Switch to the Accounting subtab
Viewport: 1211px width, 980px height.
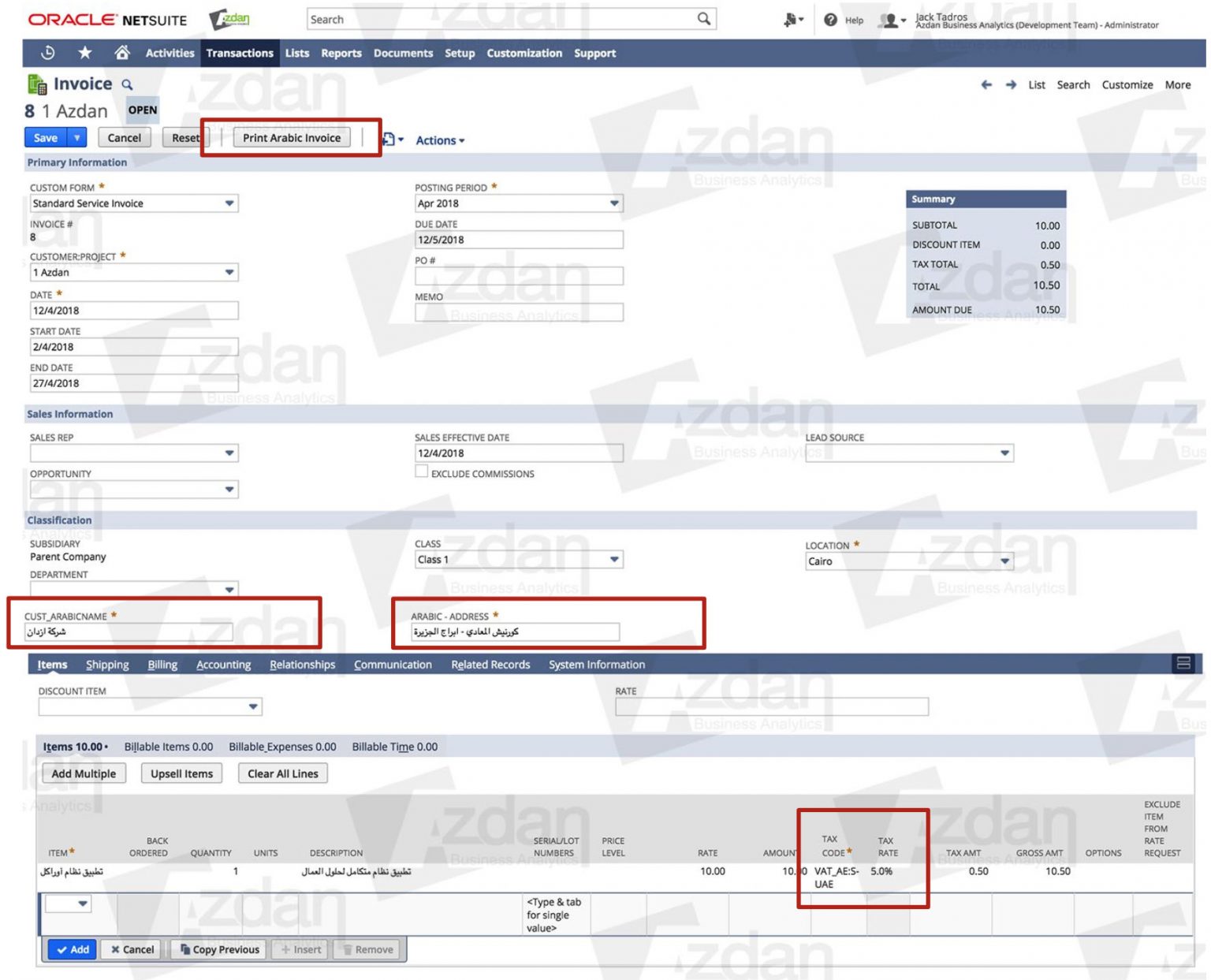click(223, 665)
